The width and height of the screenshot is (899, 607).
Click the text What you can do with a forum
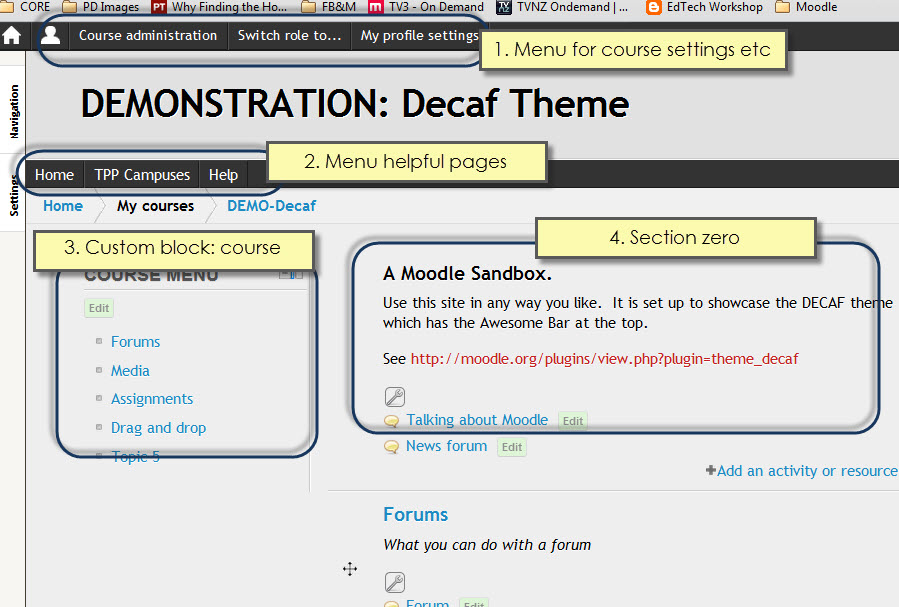point(487,545)
